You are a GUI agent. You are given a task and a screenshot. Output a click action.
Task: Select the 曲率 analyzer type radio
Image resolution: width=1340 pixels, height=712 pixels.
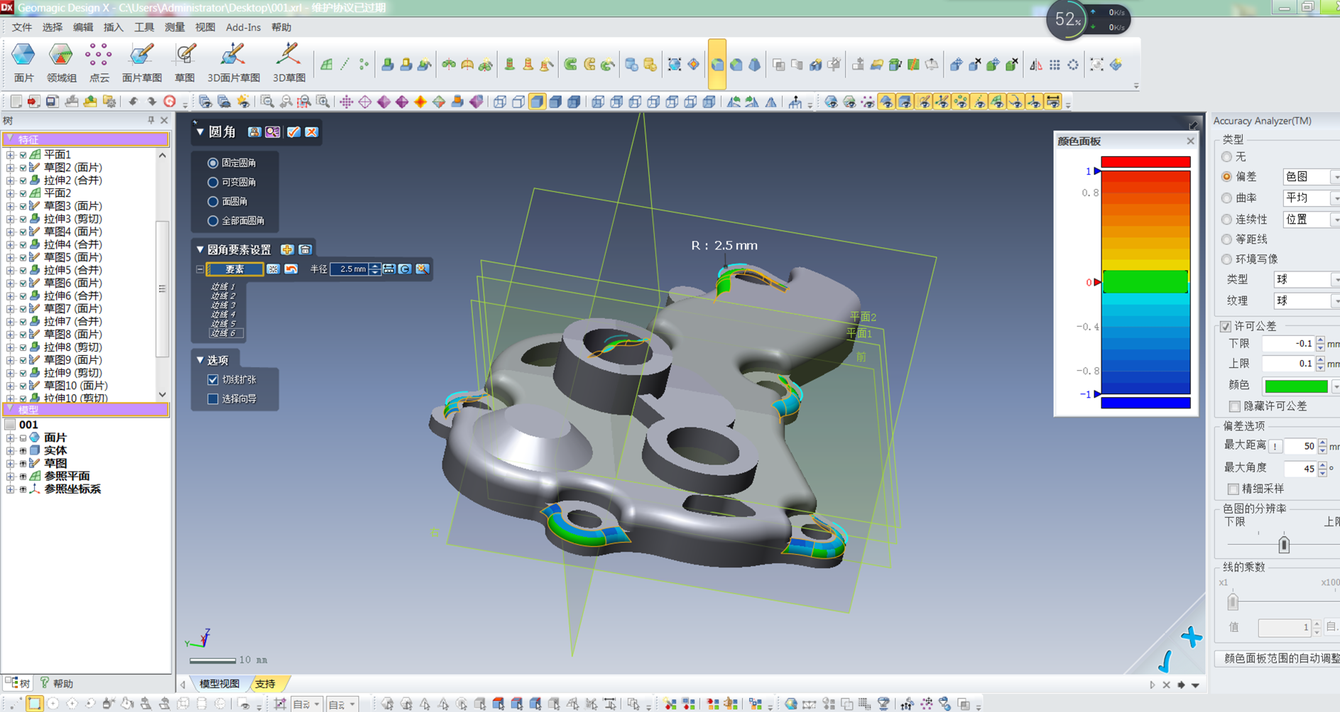click(1227, 198)
